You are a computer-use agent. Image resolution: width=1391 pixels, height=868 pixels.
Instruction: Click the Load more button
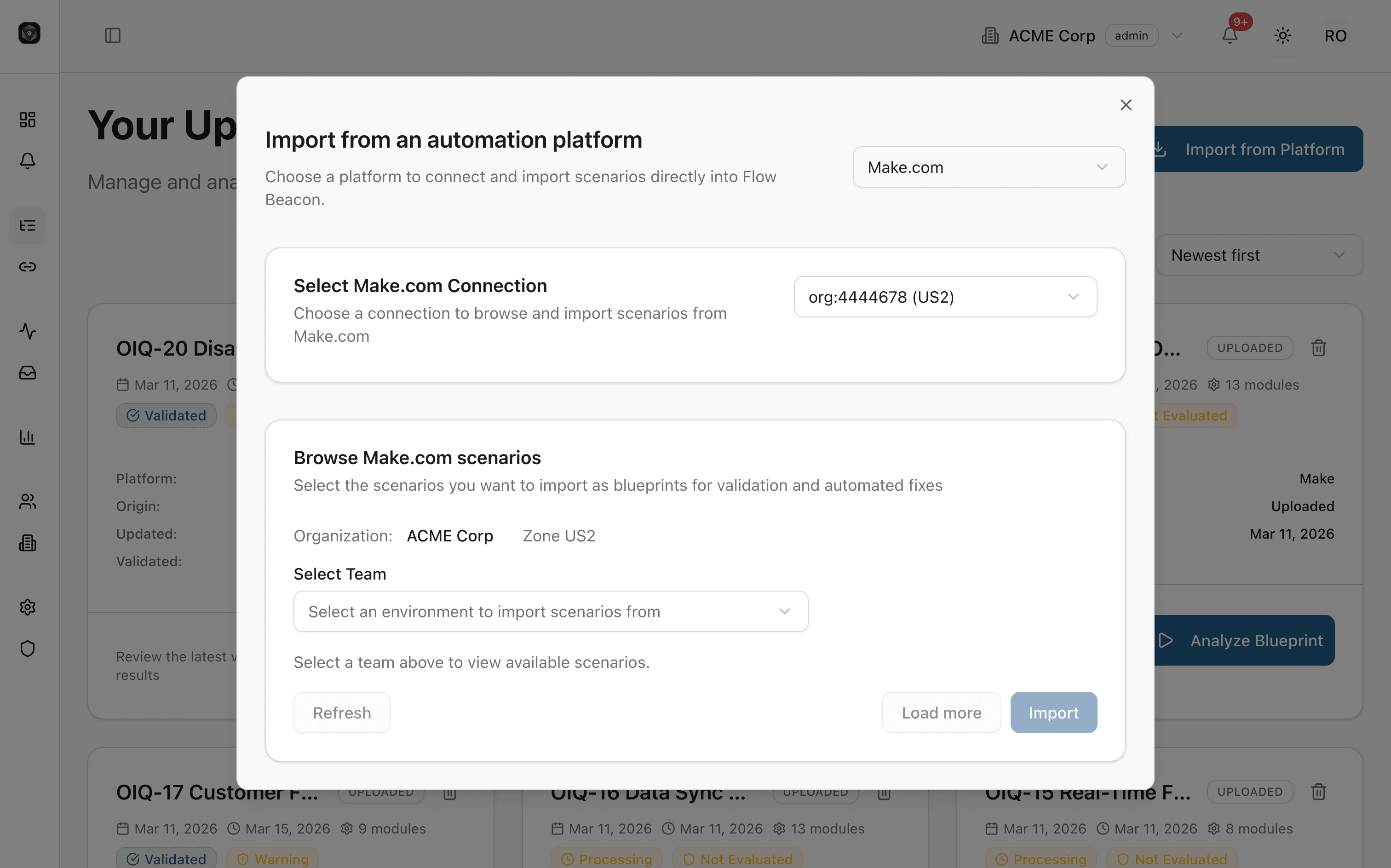point(941,713)
